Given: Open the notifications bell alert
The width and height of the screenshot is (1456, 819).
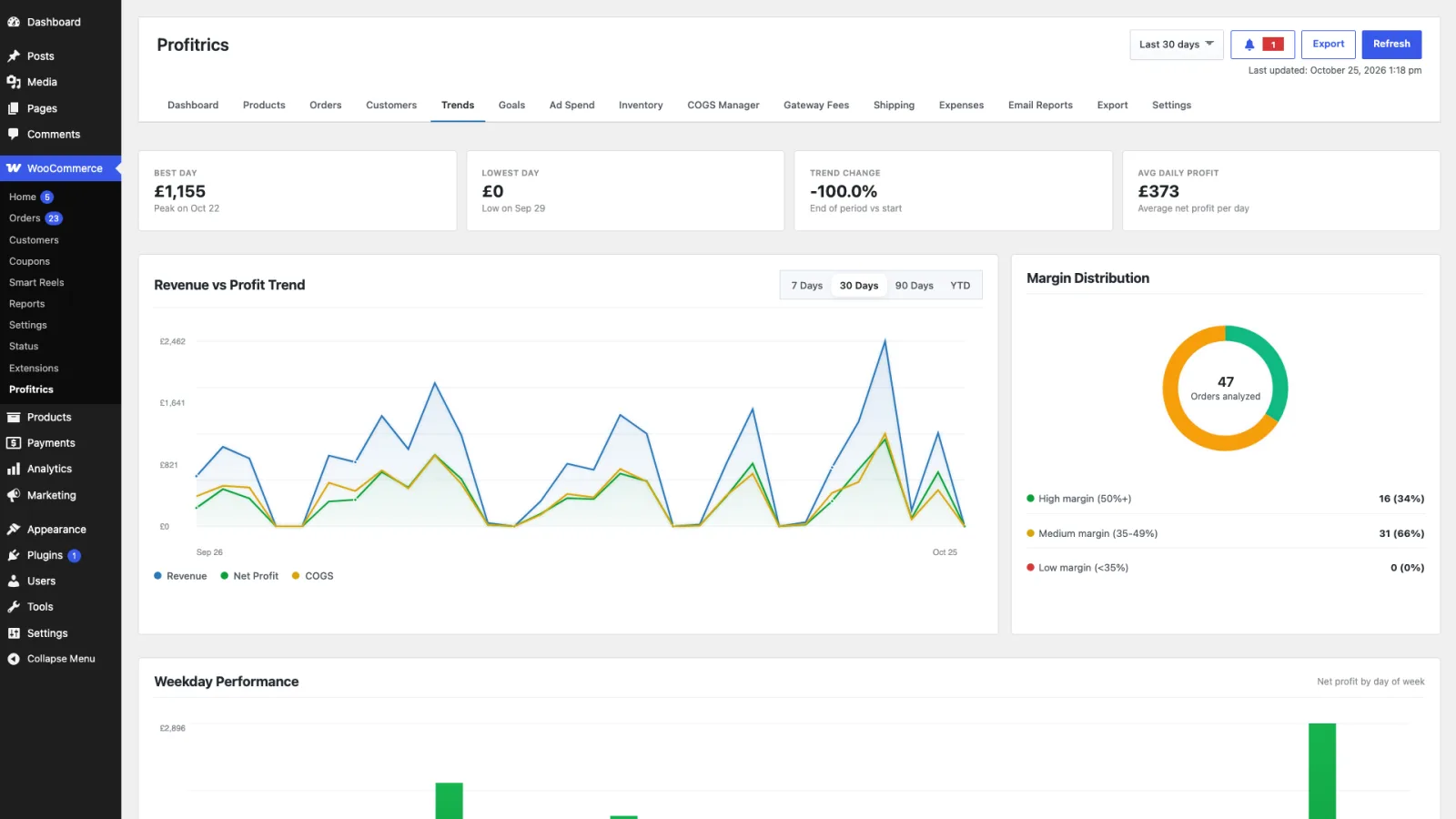Looking at the screenshot, I should tap(1262, 45).
